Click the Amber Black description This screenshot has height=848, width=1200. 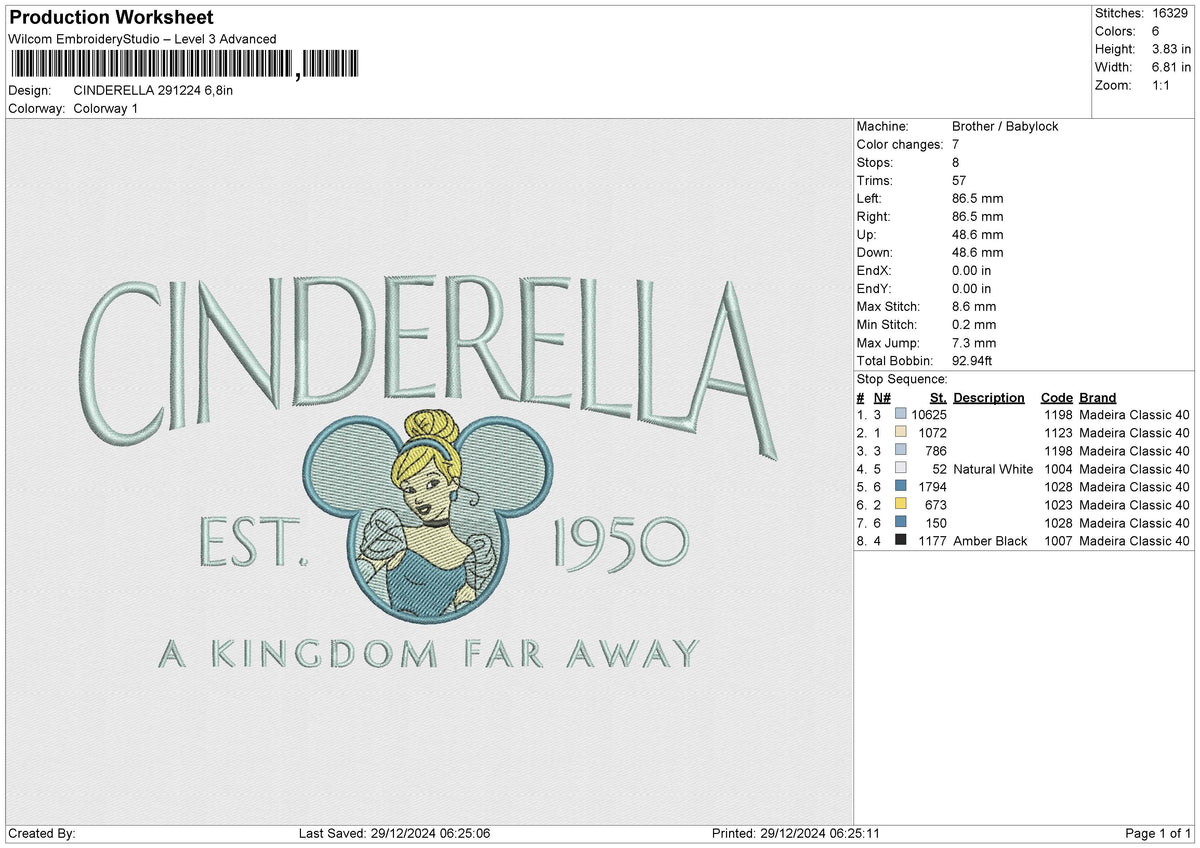click(x=990, y=541)
